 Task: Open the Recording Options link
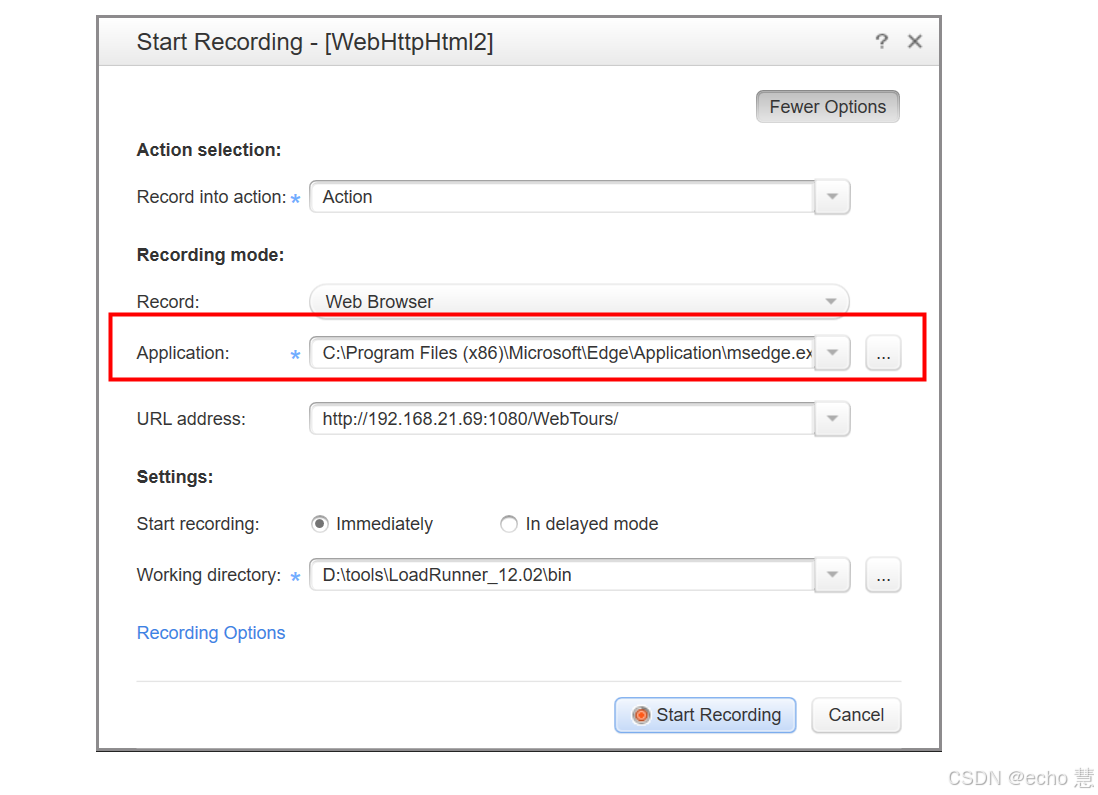(x=211, y=633)
